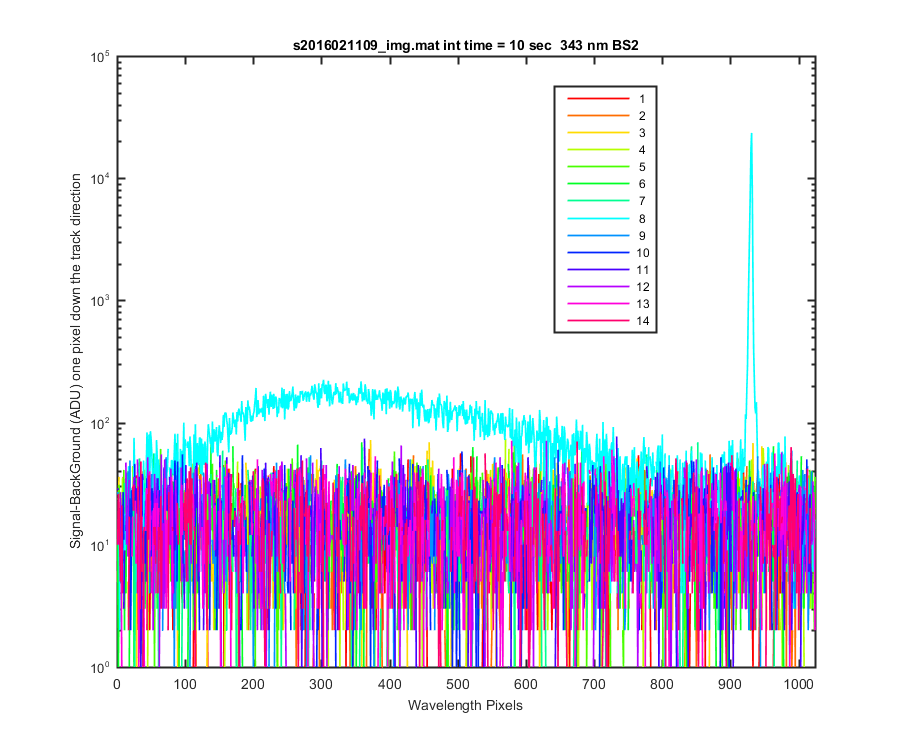Click x-axis tick label 0
Image resolution: width=900 pixels, height=750 pixels.
click(x=117, y=684)
